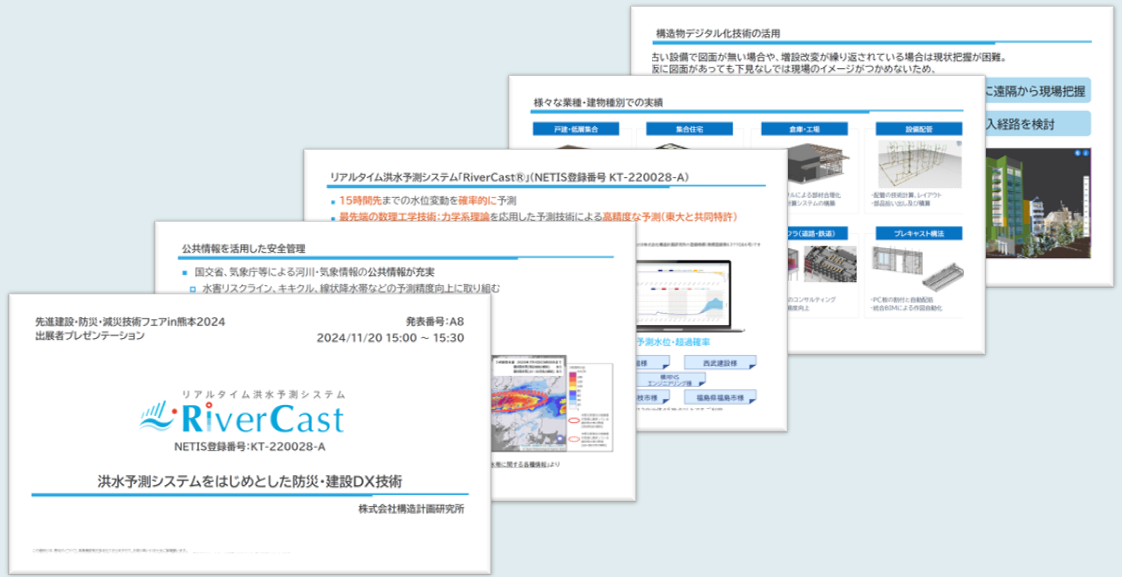Click the small blue icons atop the building image
Viewport: 1122px width, 577px height.
[1082, 153]
